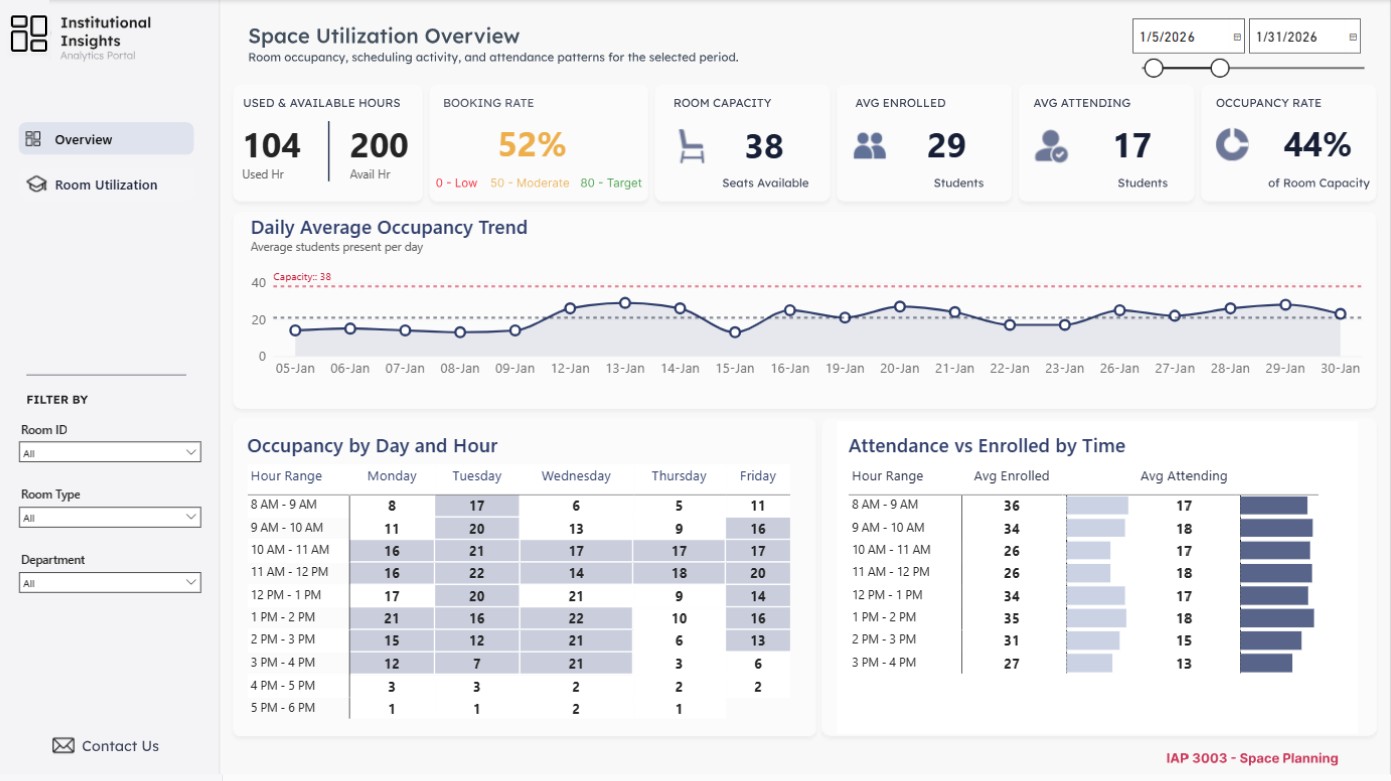Click the Room Capacity chair icon

[691, 146]
